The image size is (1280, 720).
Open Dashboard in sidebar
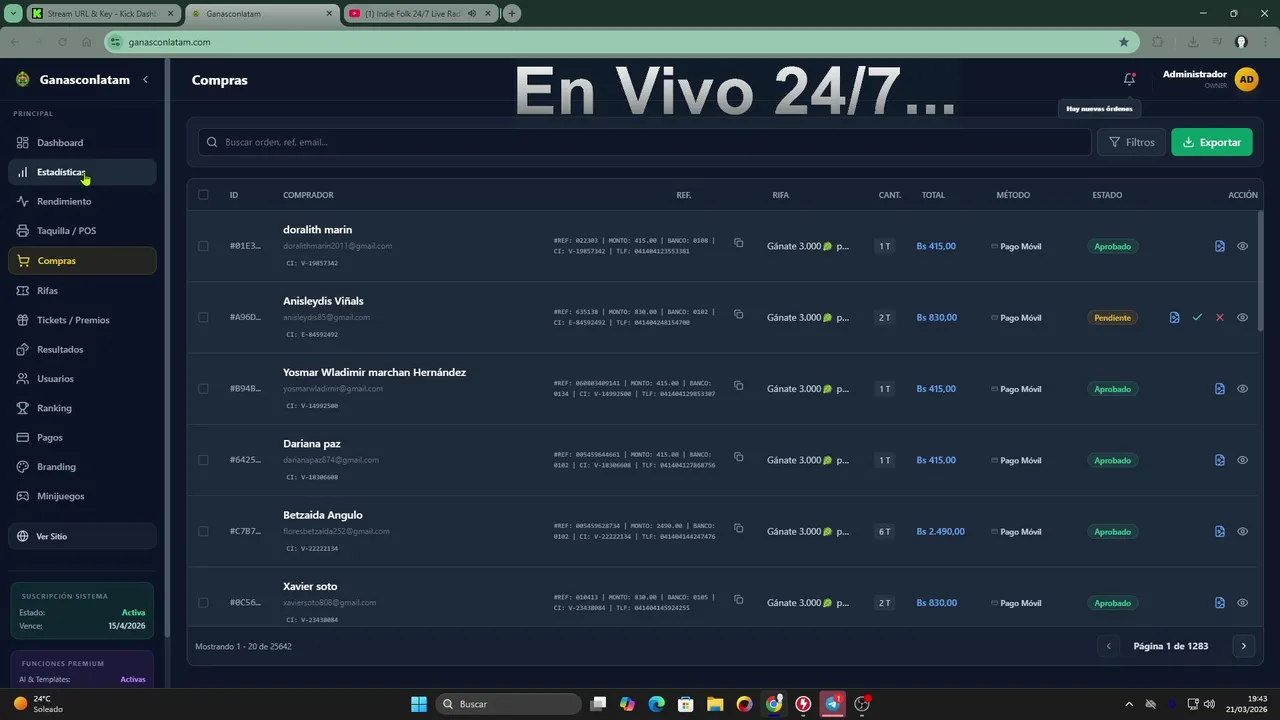pyautogui.click(x=82, y=143)
